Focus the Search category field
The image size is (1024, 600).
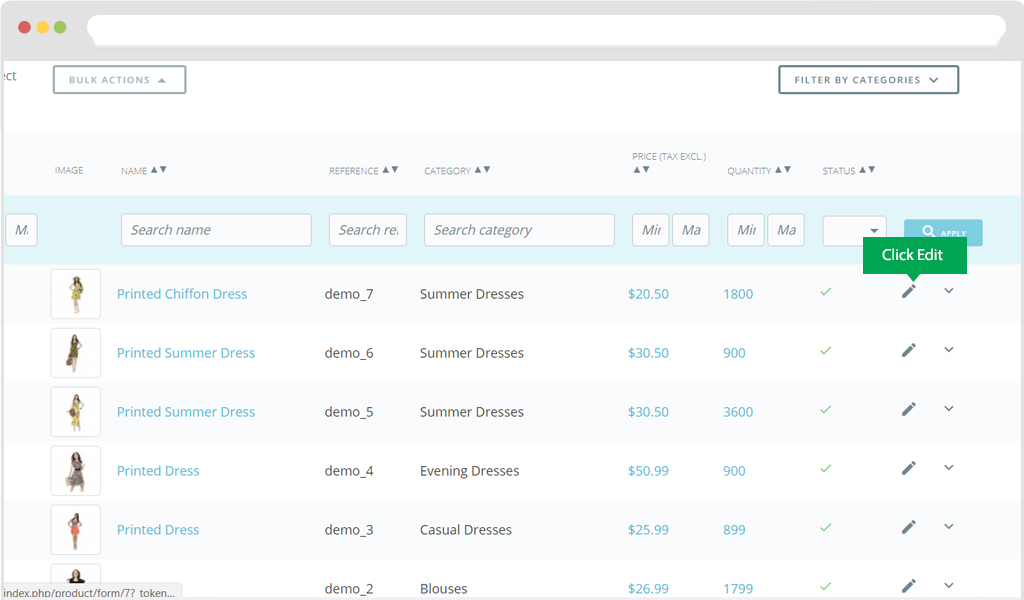pyautogui.click(x=519, y=230)
